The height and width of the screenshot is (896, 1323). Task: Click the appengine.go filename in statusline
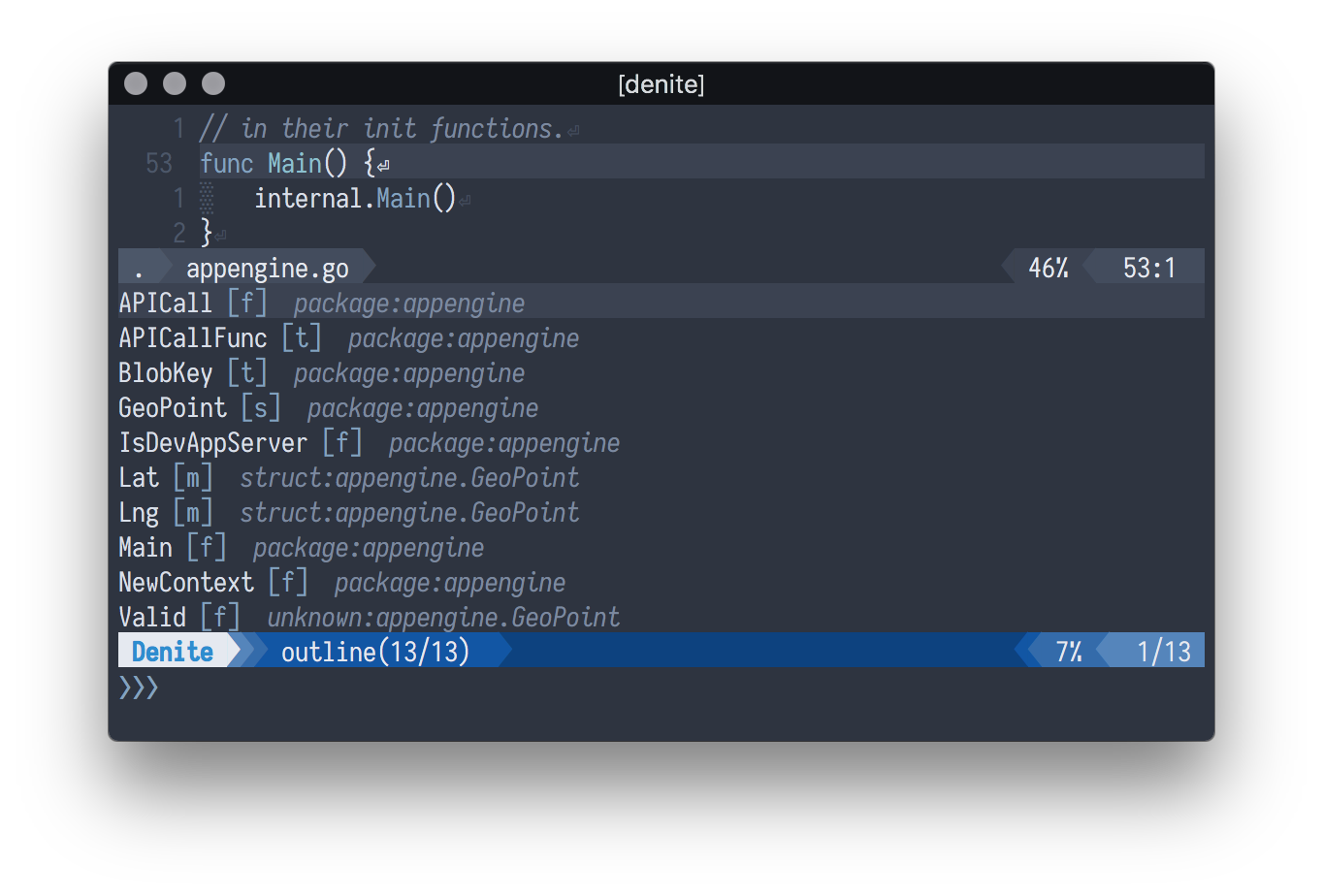click(267, 268)
